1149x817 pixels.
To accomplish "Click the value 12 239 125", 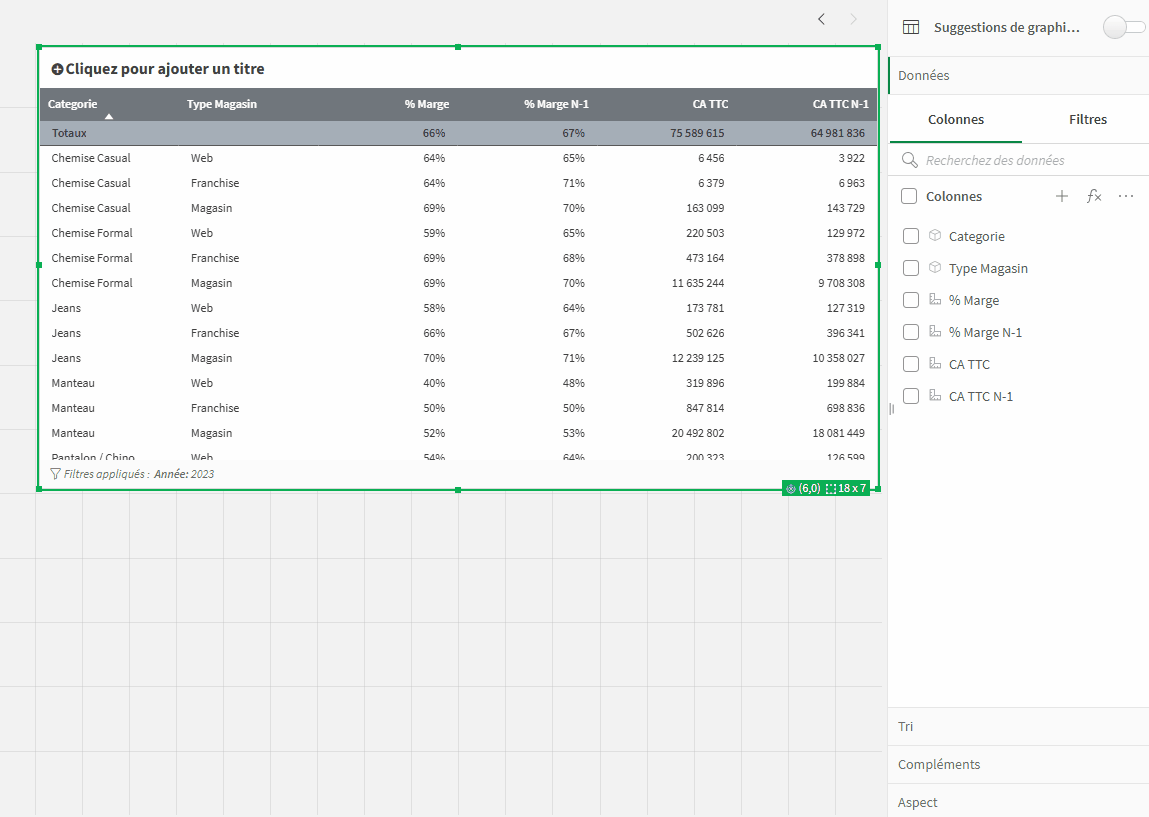I will (698, 358).
